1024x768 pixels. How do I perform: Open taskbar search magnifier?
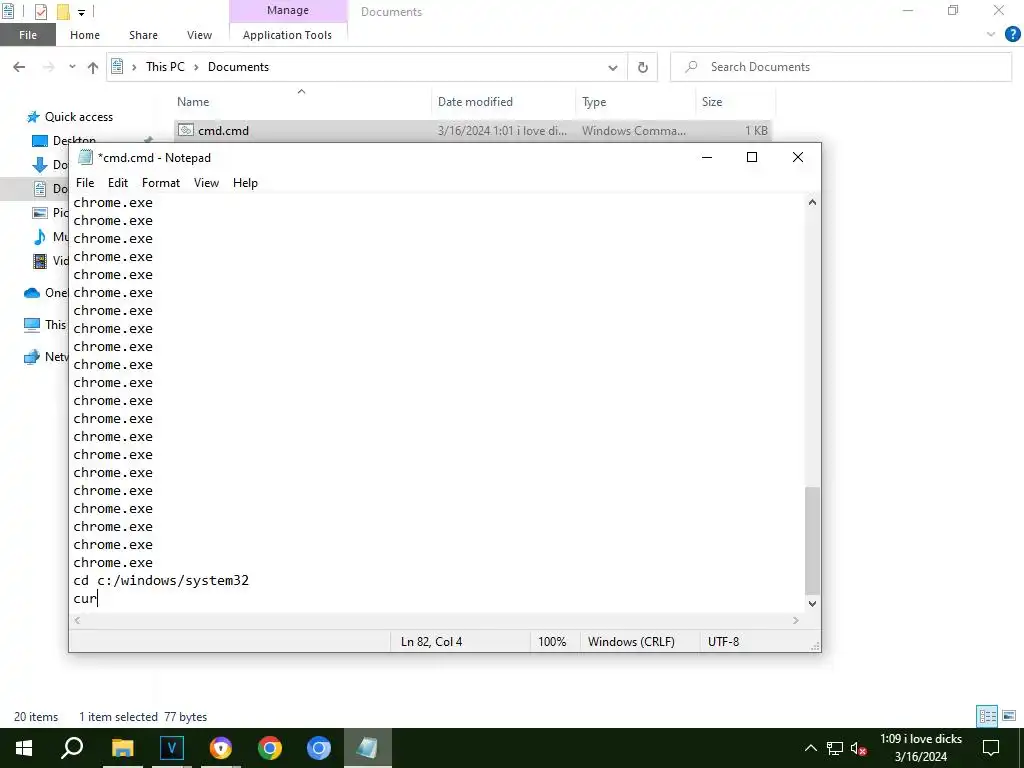[x=72, y=748]
